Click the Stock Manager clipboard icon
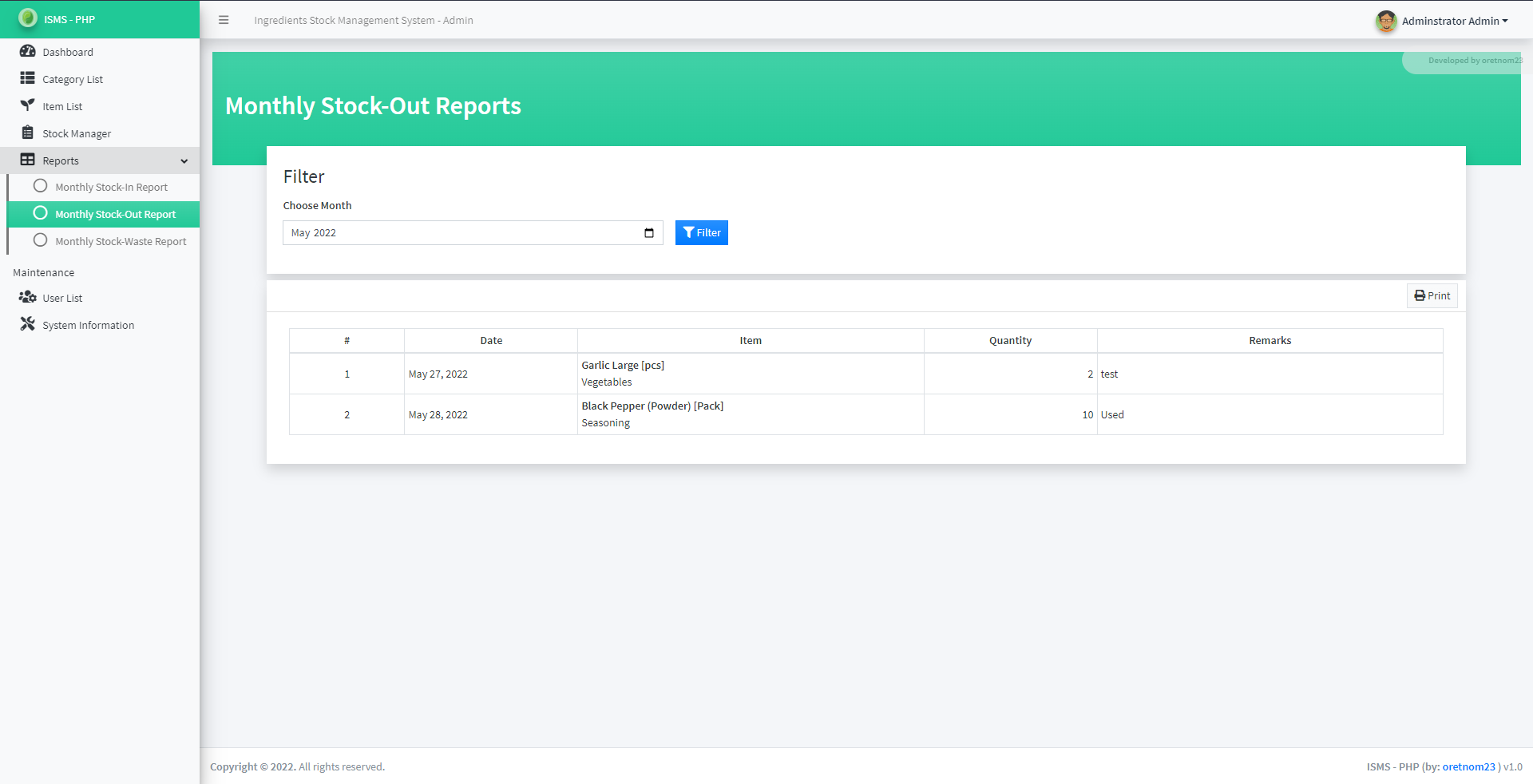This screenshot has width=1533, height=784. pyautogui.click(x=28, y=133)
